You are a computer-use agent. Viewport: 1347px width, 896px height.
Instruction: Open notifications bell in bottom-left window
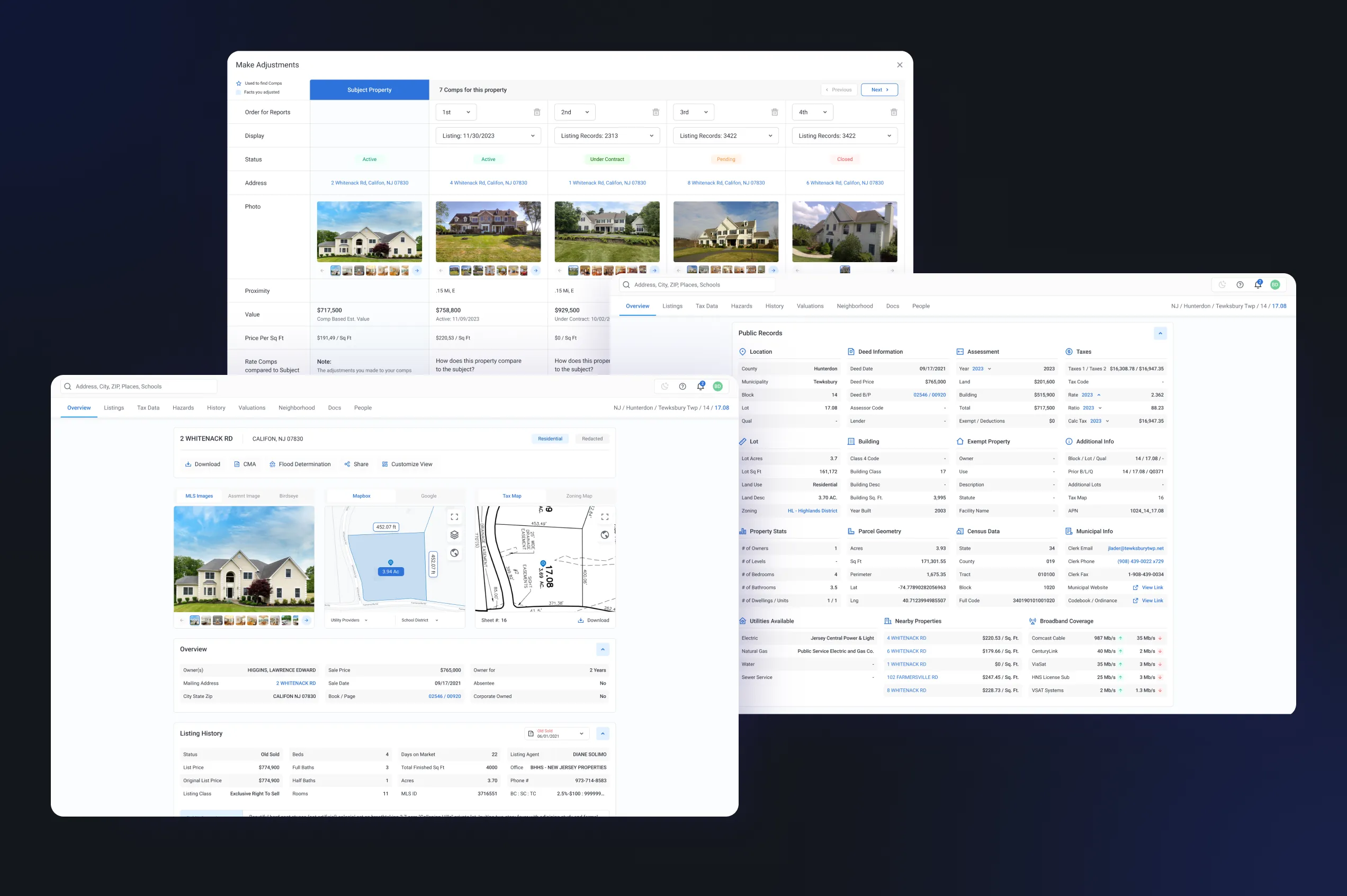pyautogui.click(x=701, y=386)
